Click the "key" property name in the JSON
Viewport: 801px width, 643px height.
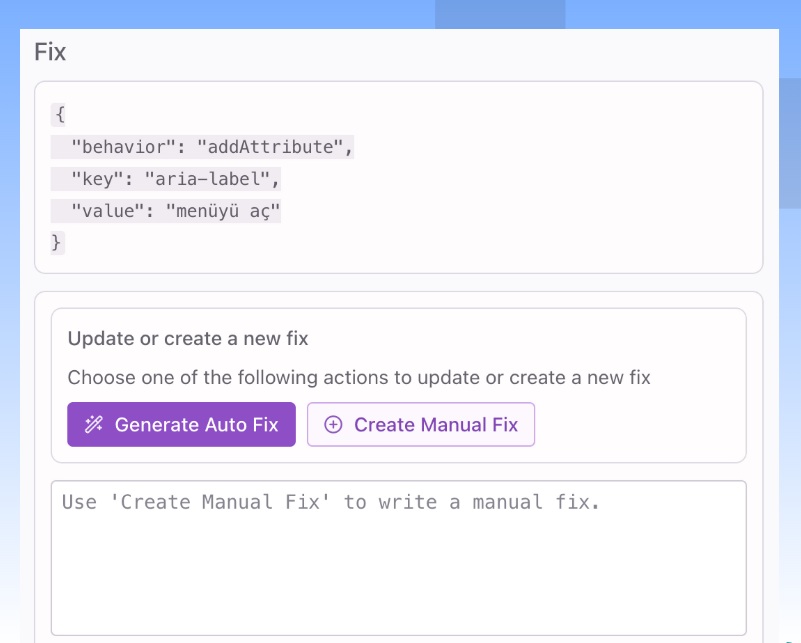[98, 179]
